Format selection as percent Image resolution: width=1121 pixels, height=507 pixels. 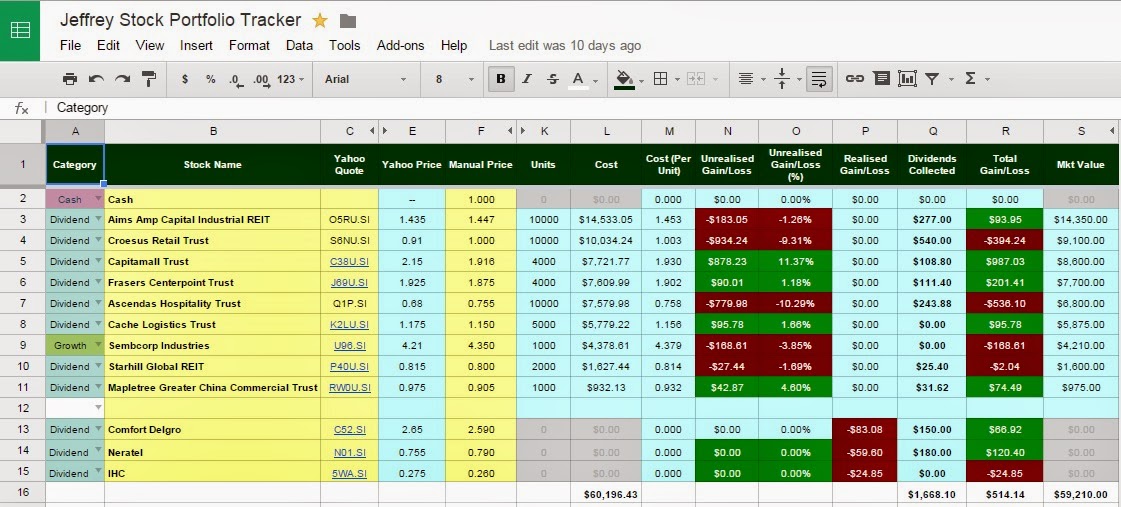click(210, 79)
